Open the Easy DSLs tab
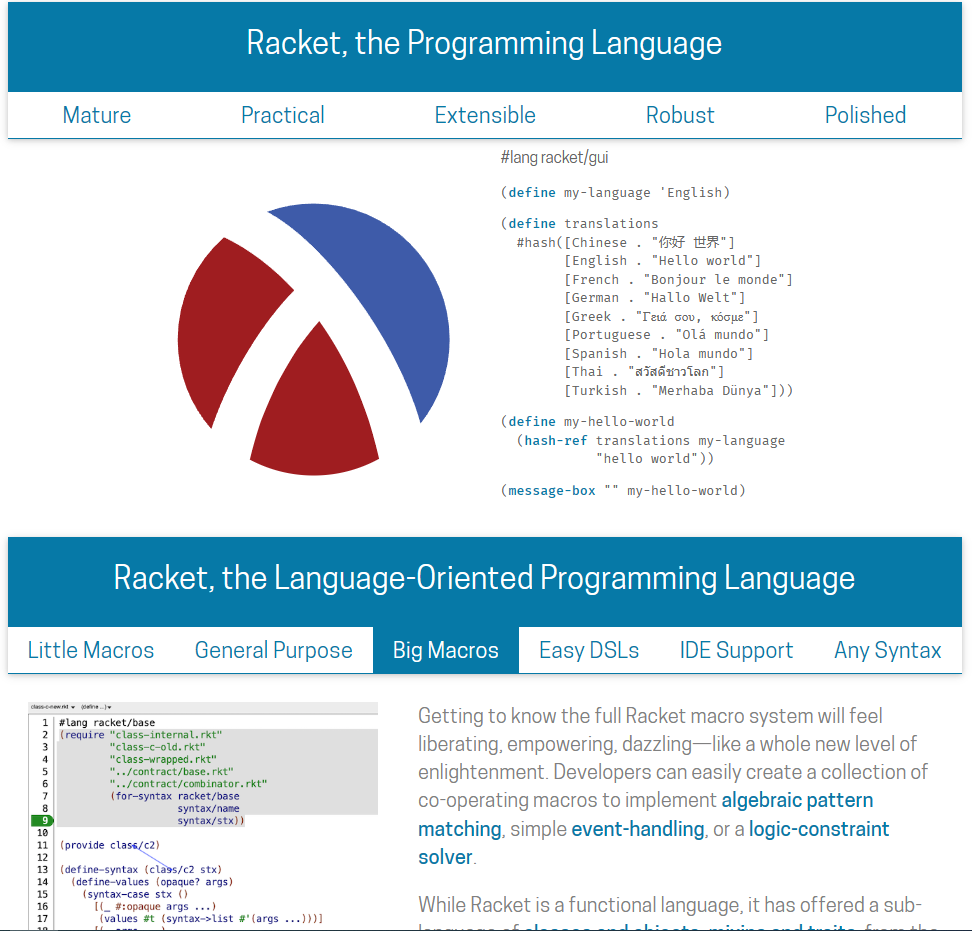 589,650
